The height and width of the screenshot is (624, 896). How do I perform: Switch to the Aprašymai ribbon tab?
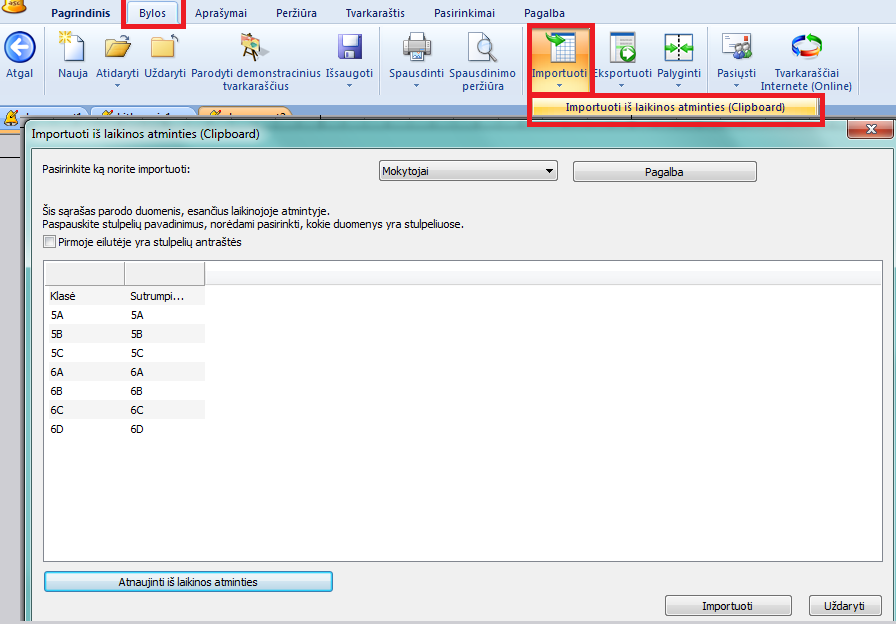(x=219, y=13)
